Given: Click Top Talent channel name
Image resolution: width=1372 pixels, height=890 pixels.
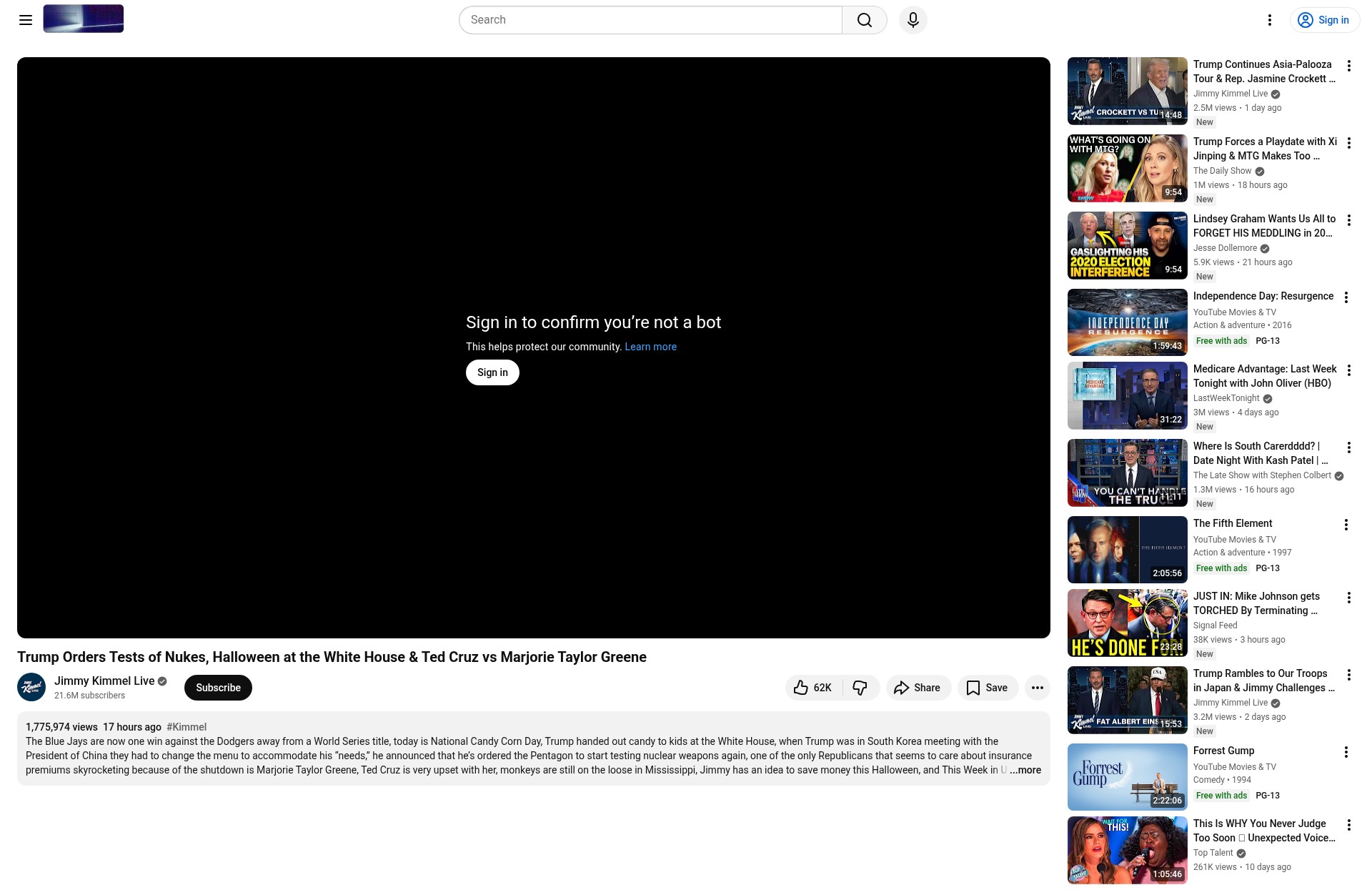Looking at the screenshot, I should [x=1213, y=853].
